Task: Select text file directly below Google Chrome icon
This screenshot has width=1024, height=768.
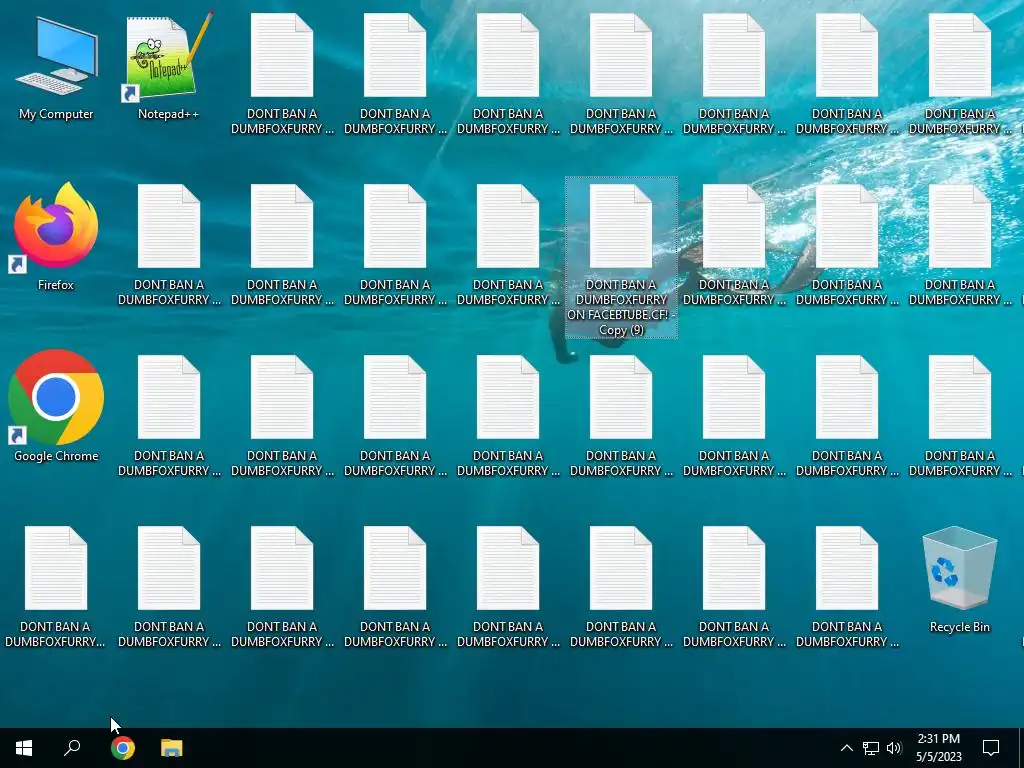Action: click(x=56, y=587)
